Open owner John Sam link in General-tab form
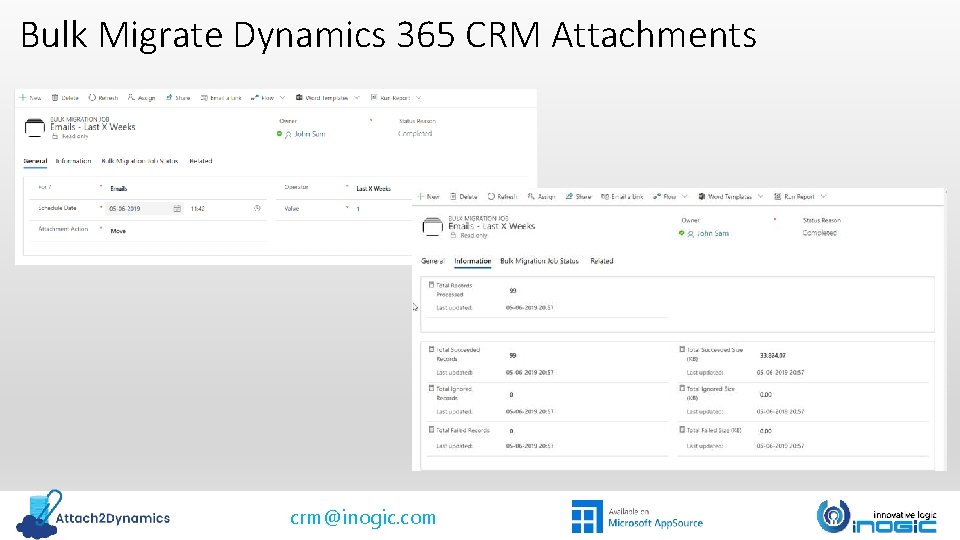This screenshot has height=540, width=960. [x=310, y=134]
